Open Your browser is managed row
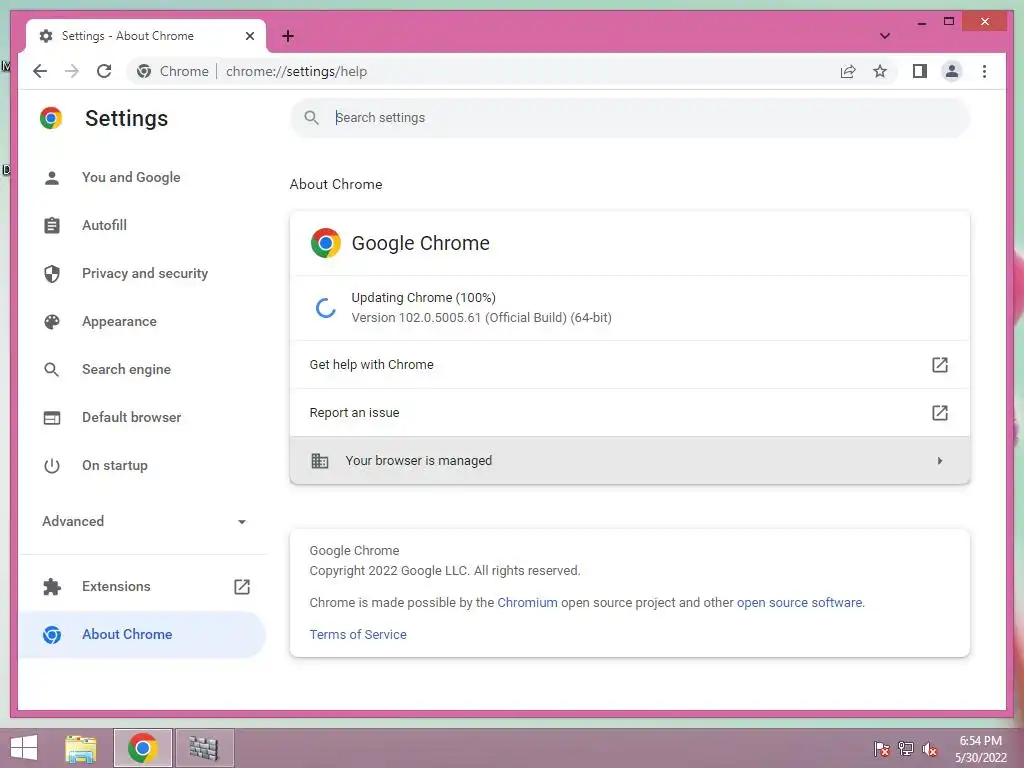The width and height of the screenshot is (1024, 768). tap(630, 460)
